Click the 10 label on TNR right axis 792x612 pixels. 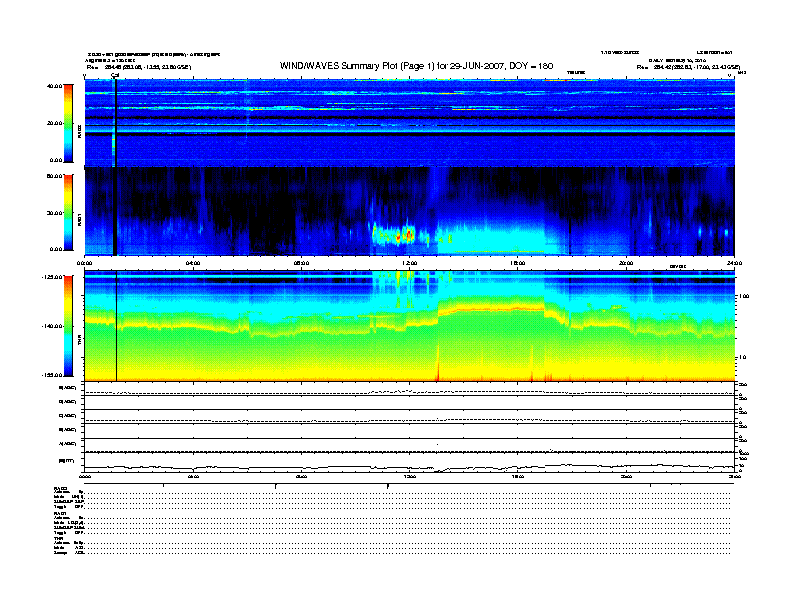point(741,358)
